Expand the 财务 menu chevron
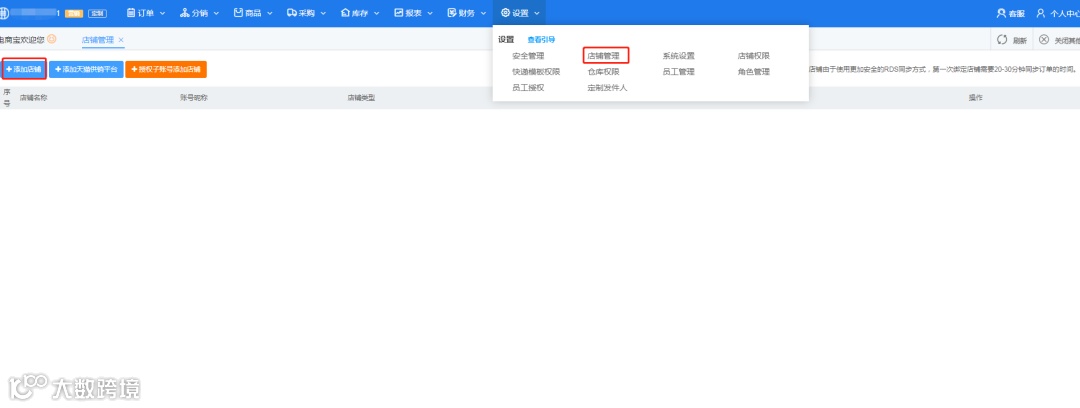The width and height of the screenshot is (1080, 408). pyautogui.click(x=484, y=13)
